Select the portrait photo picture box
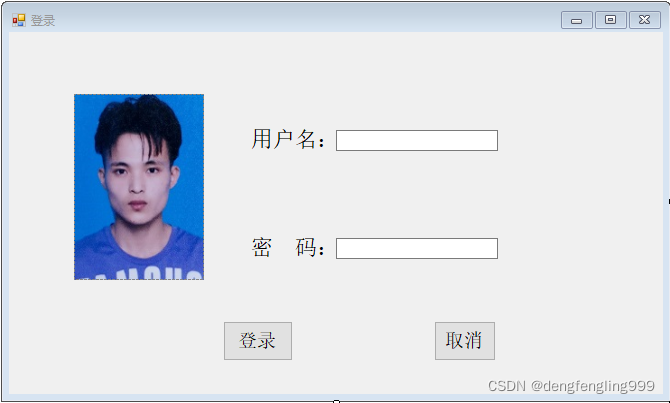This screenshot has height=403, width=670. point(139,187)
